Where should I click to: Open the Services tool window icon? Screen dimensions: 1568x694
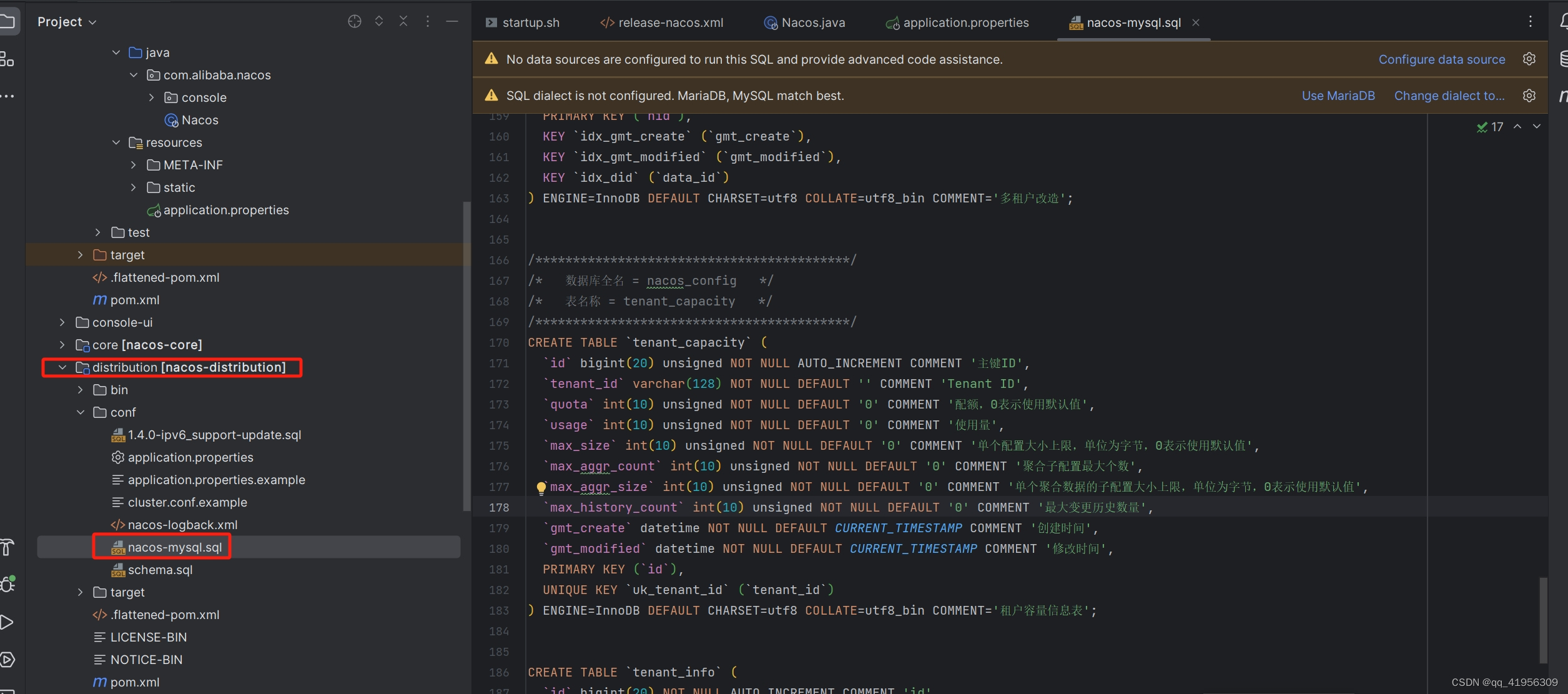pyautogui.click(x=7, y=659)
